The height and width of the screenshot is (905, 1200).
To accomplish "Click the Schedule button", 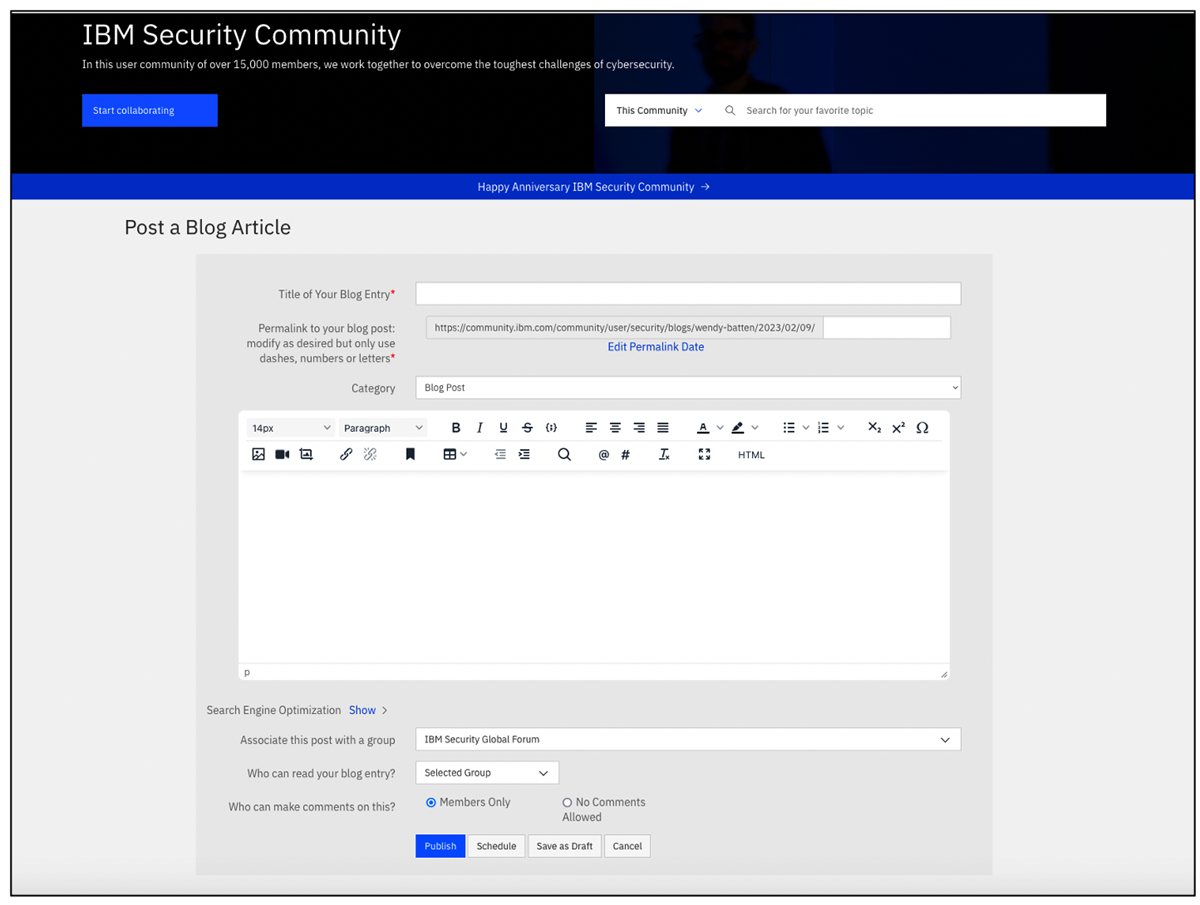I will tap(496, 846).
